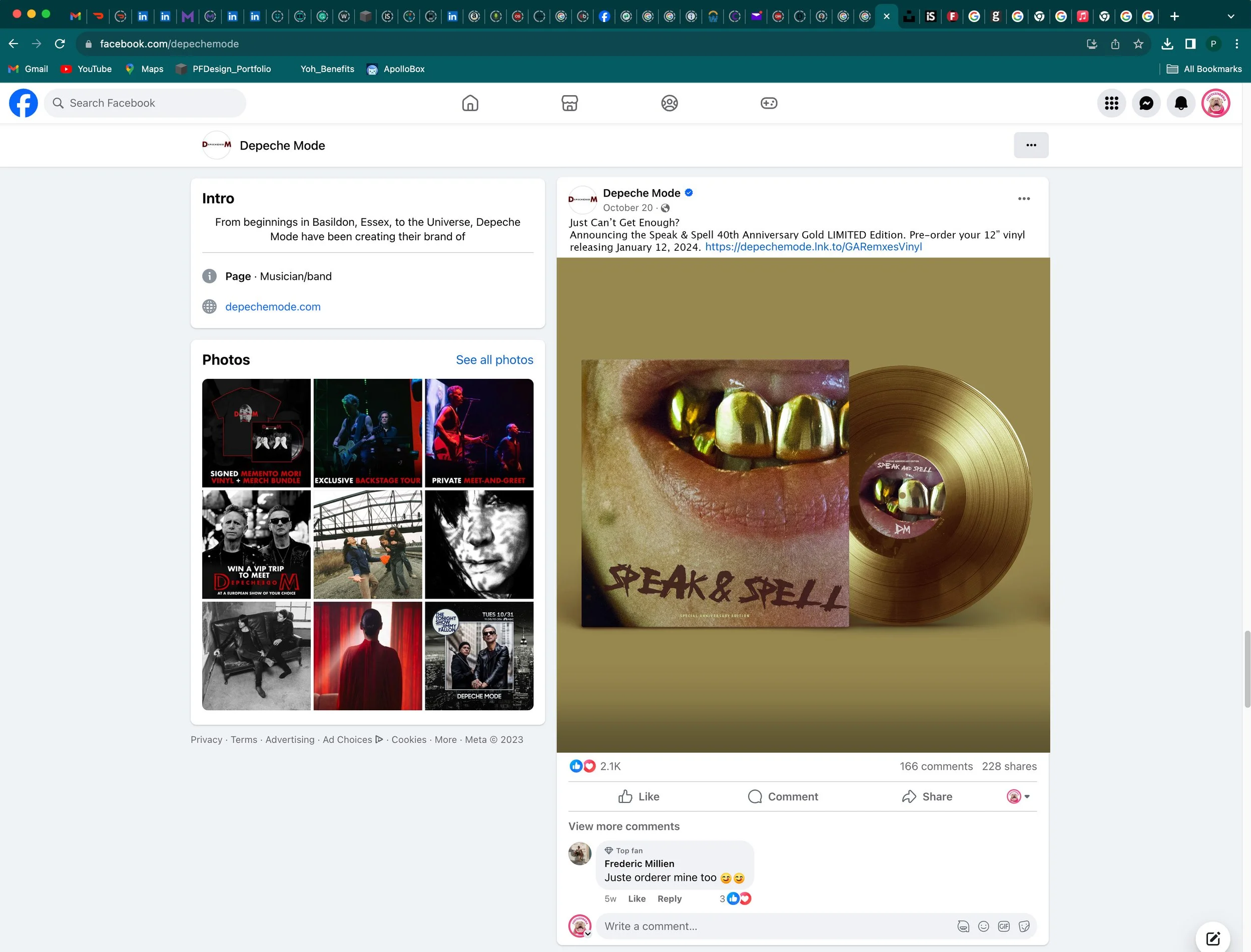Toggle Chrome side panel

[1190, 44]
